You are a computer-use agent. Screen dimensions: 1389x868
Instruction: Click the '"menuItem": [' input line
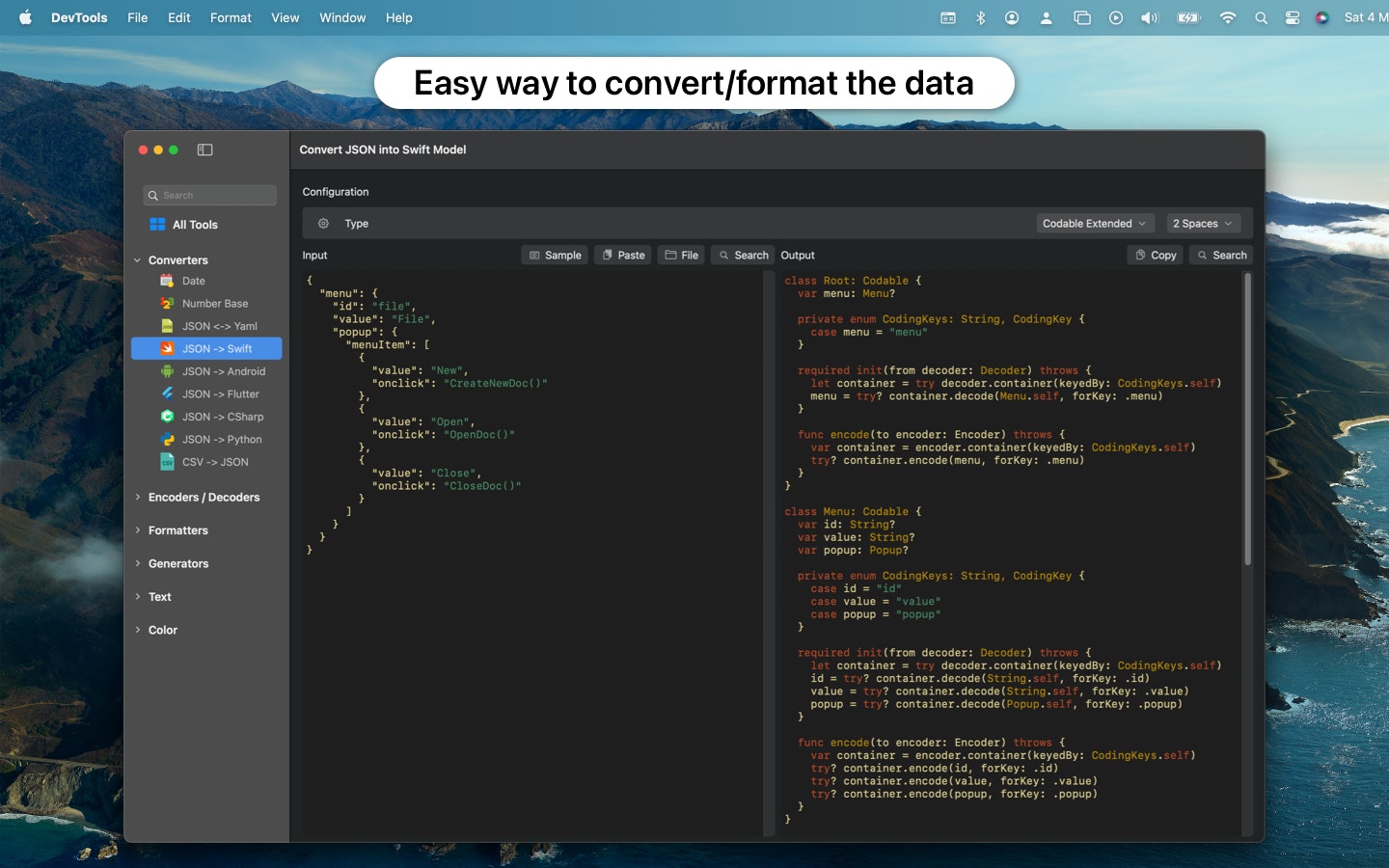tap(388, 344)
